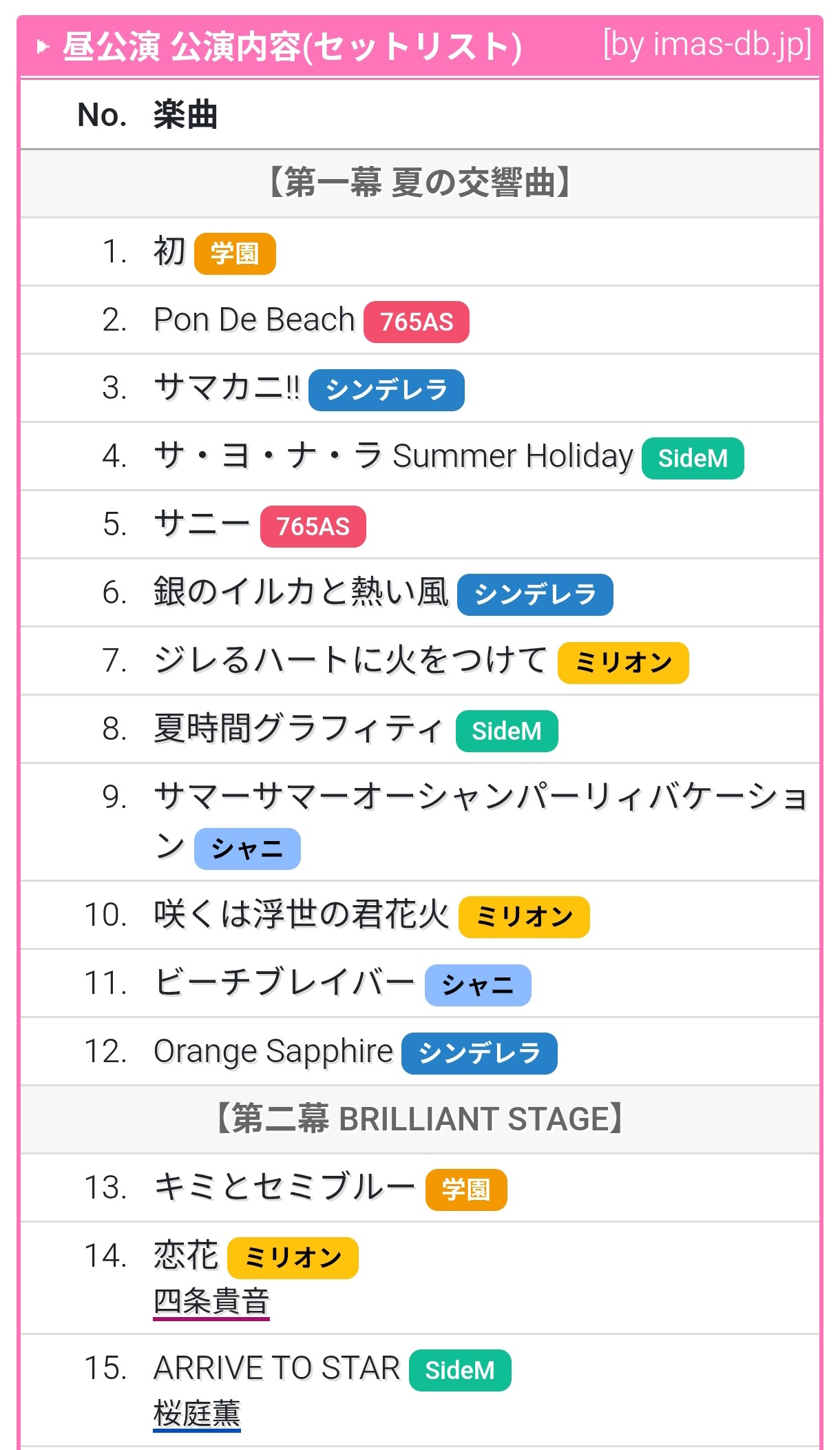Collapse the 昼公演 setlist header triangle
This screenshot has height=1450, width=840.
click(x=43, y=48)
